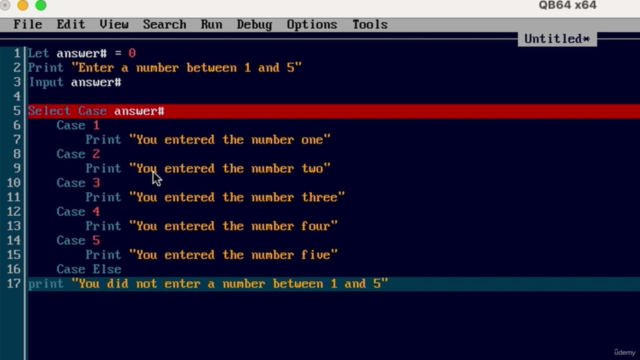Click line number 5 in gutter
Image resolution: width=640 pixels, height=360 pixels.
pyautogui.click(x=17, y=111)
